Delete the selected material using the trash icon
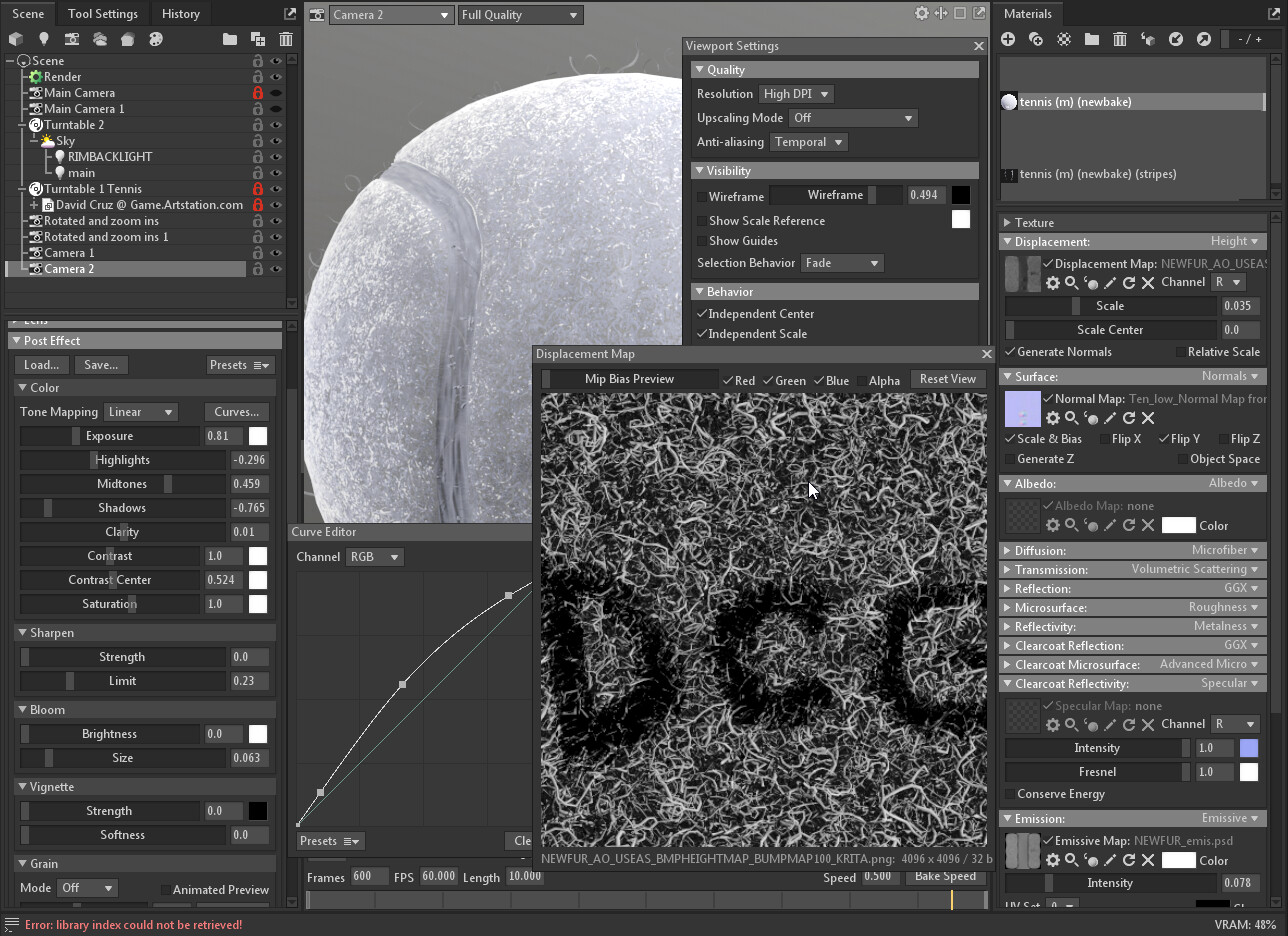 (x=1120, y=39)
